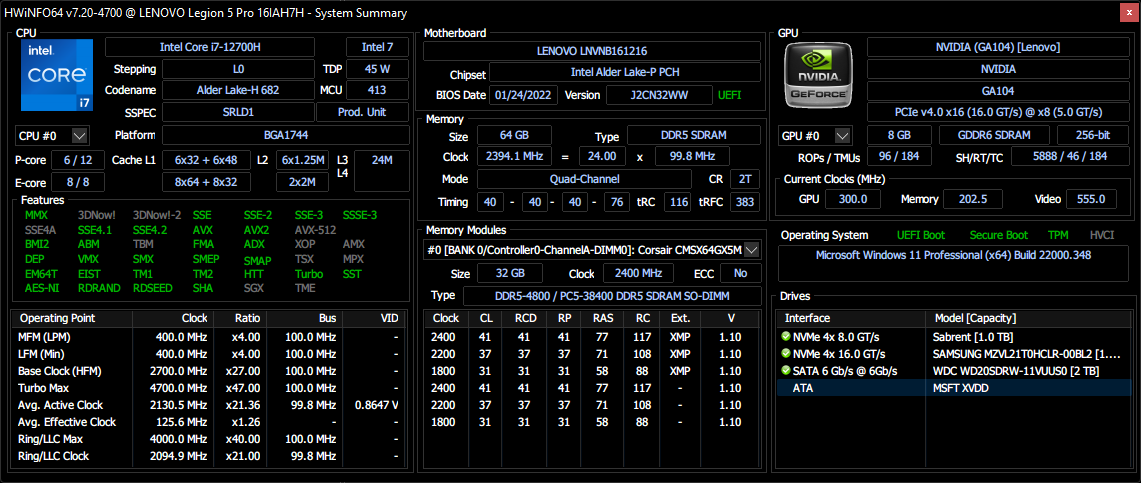
Task: Click the Model [Capacity] column header
Action: point(1029,318)
